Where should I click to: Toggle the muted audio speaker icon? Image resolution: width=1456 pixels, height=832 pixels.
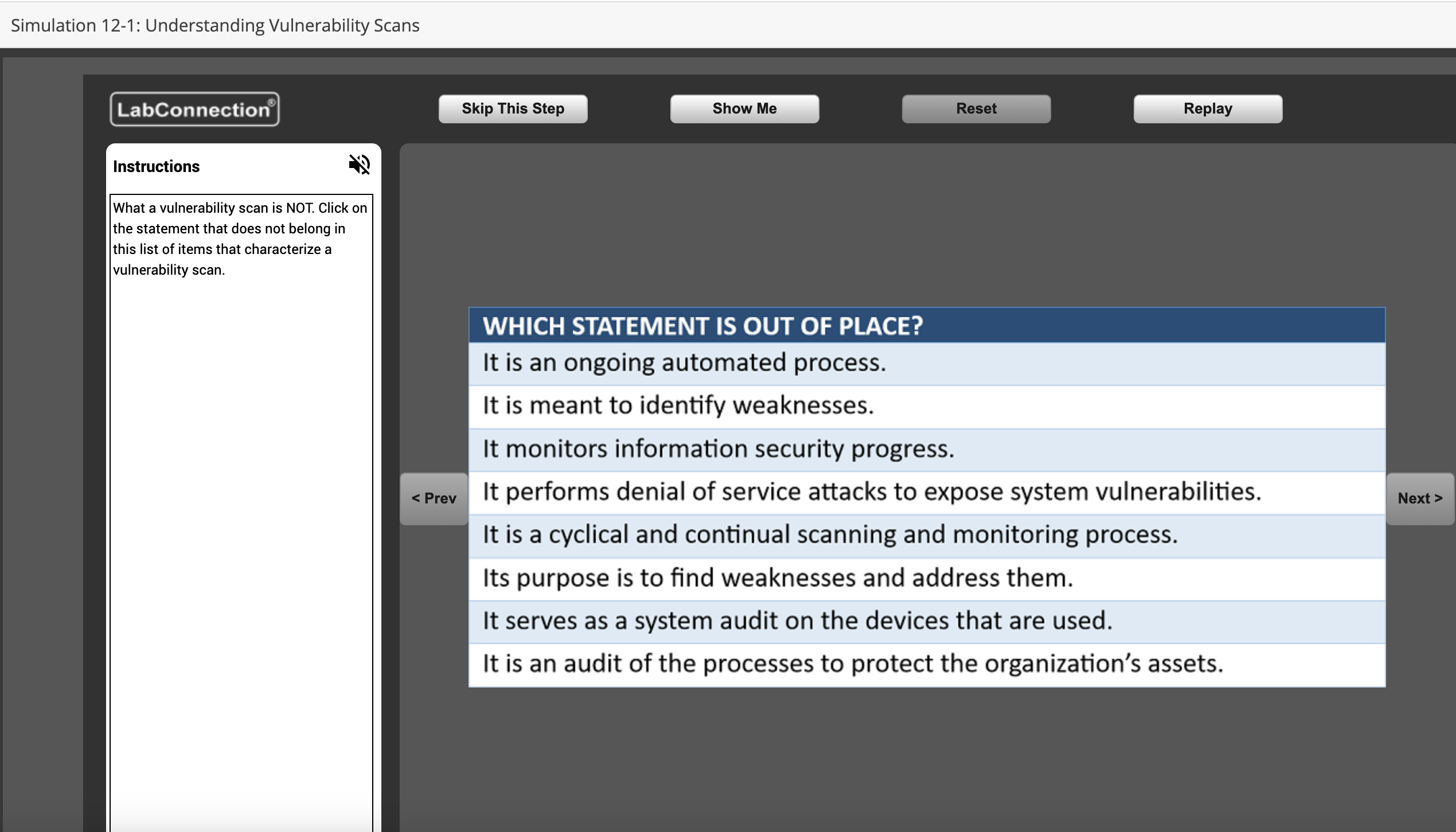tap(359, 165)
